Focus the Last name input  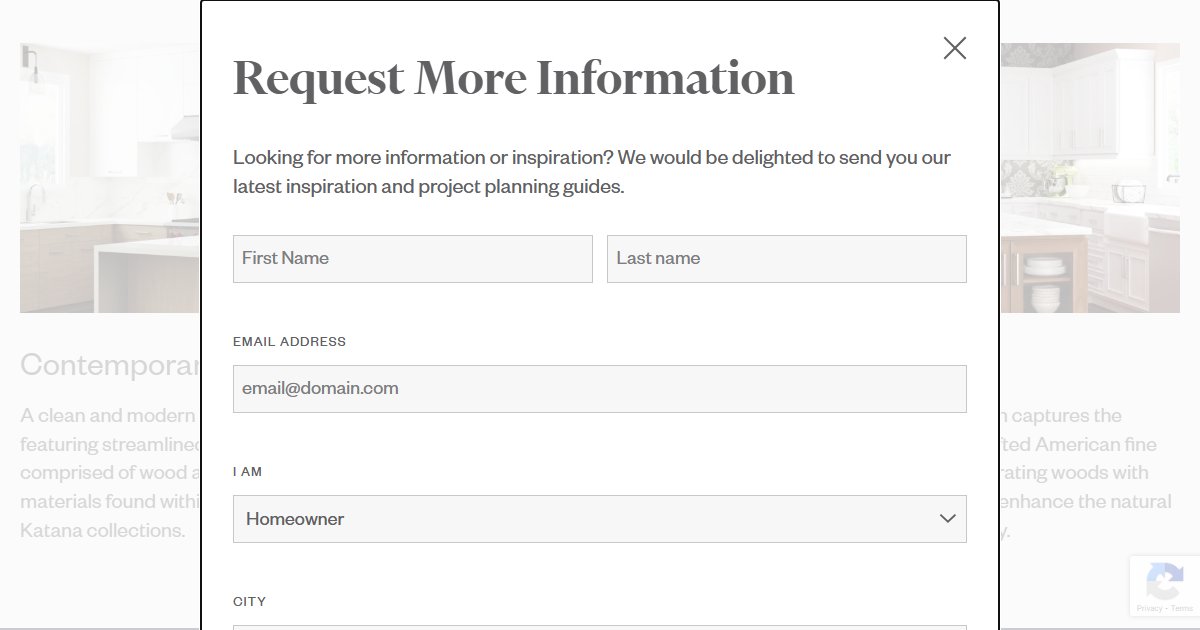coord(786,259)
